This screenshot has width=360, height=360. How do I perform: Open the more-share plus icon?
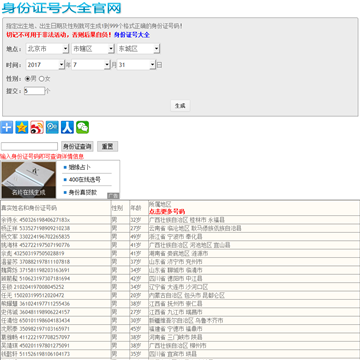click(x=7, y=127)
